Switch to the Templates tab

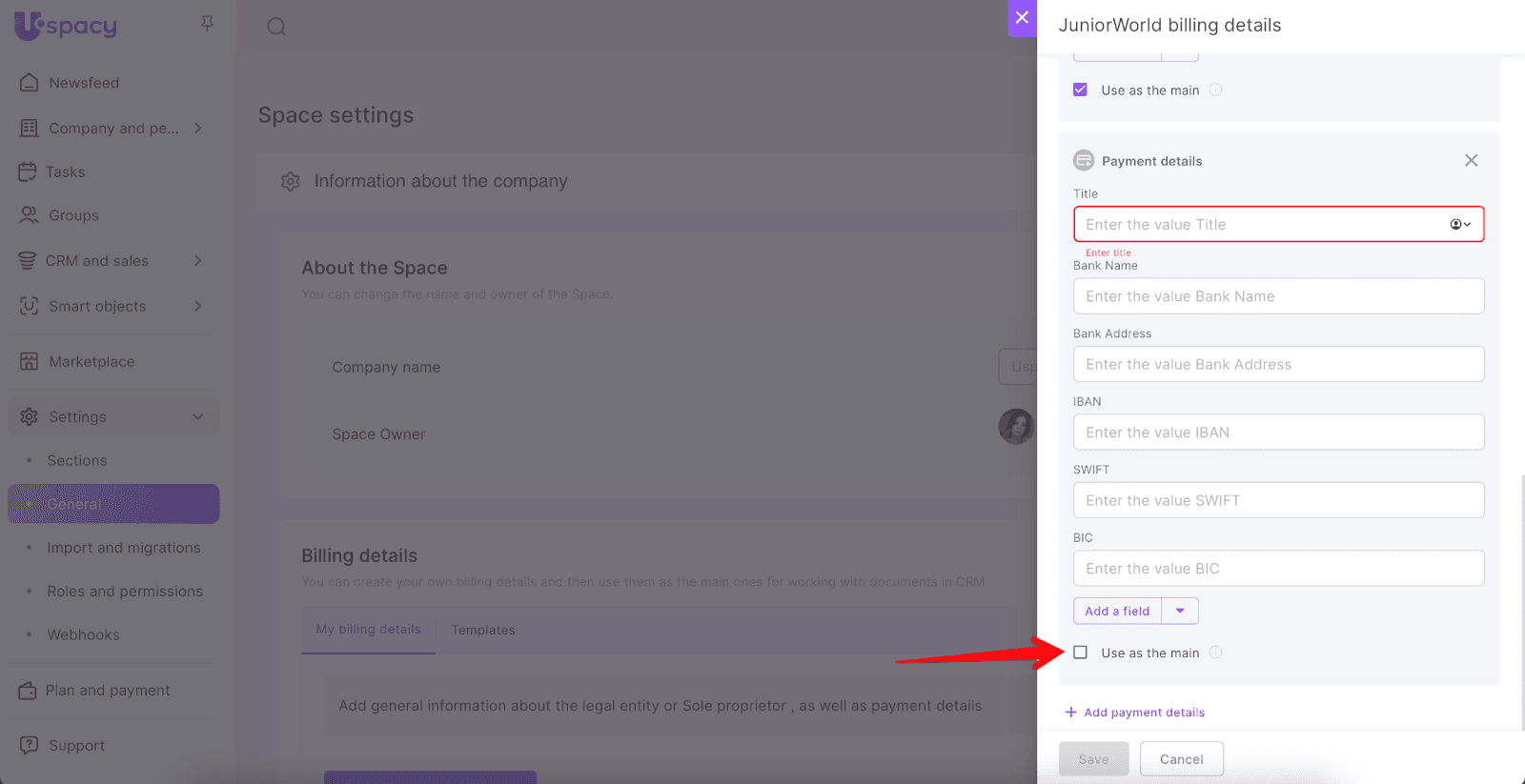point(482,631)
